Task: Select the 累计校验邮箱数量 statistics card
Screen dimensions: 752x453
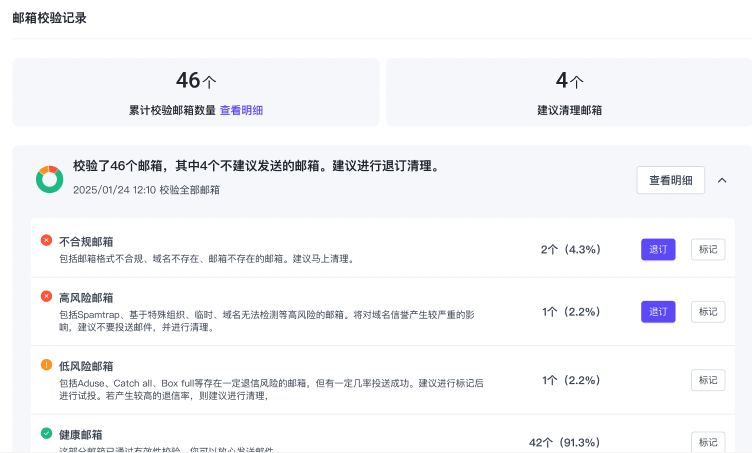Action: (x=196, y=92)
